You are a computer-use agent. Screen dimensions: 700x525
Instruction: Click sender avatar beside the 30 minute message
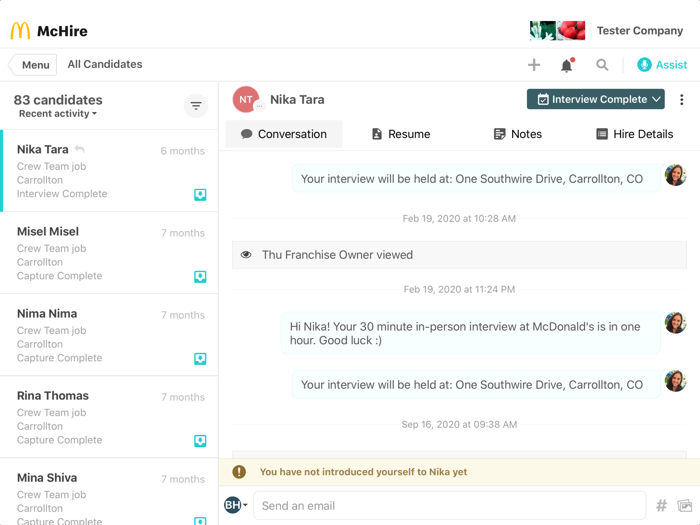tap(675, 323)
